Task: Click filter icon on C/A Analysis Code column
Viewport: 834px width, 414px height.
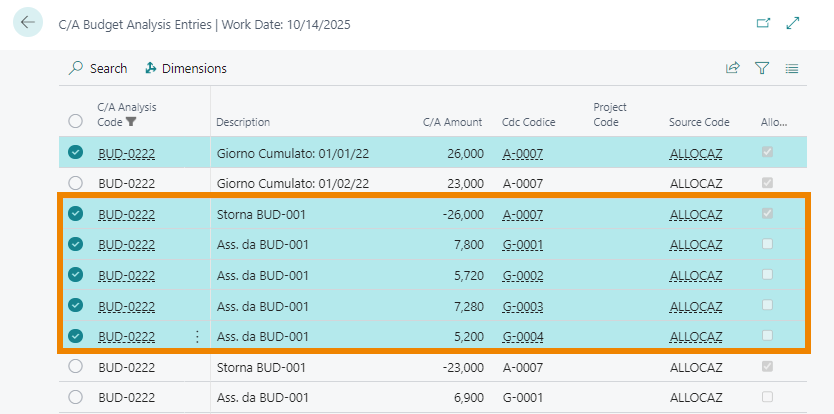Action: click(x=131, y=122)
